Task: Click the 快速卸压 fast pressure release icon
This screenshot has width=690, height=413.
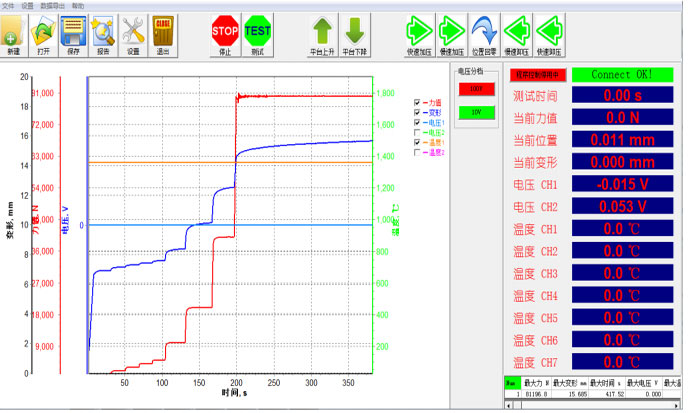Action: [549, 34]
